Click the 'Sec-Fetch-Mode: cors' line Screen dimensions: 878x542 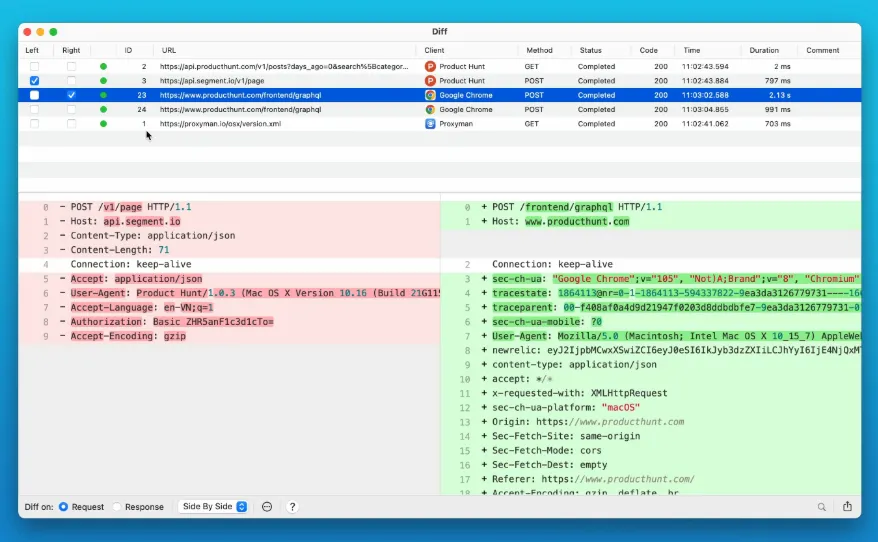[x=651, y=450]
